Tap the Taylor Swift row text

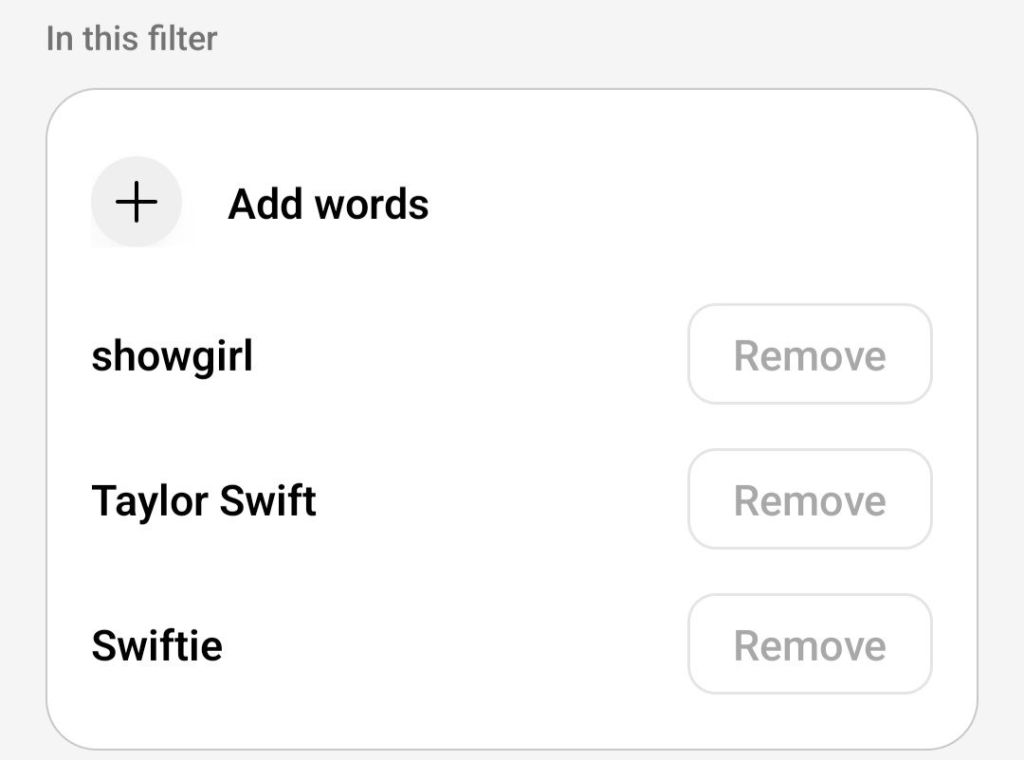pos(204,500)
